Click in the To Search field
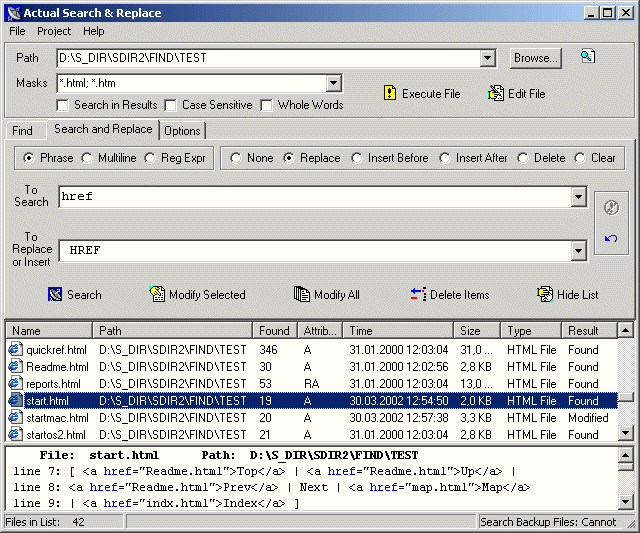 [x=314, y=197]
